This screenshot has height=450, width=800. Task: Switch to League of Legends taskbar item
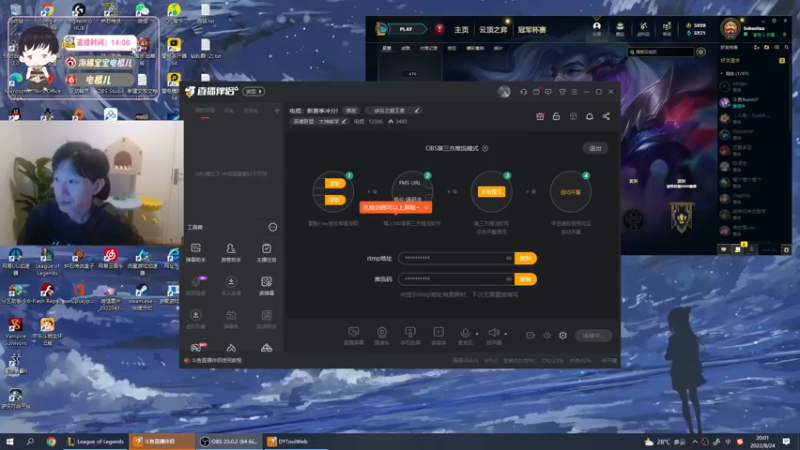(95, 441)
